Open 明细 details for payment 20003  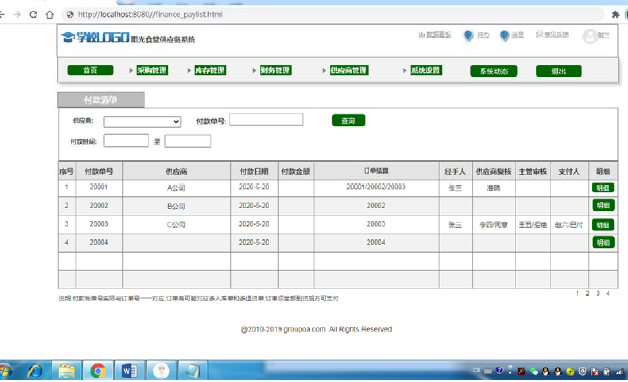point(603,225)
